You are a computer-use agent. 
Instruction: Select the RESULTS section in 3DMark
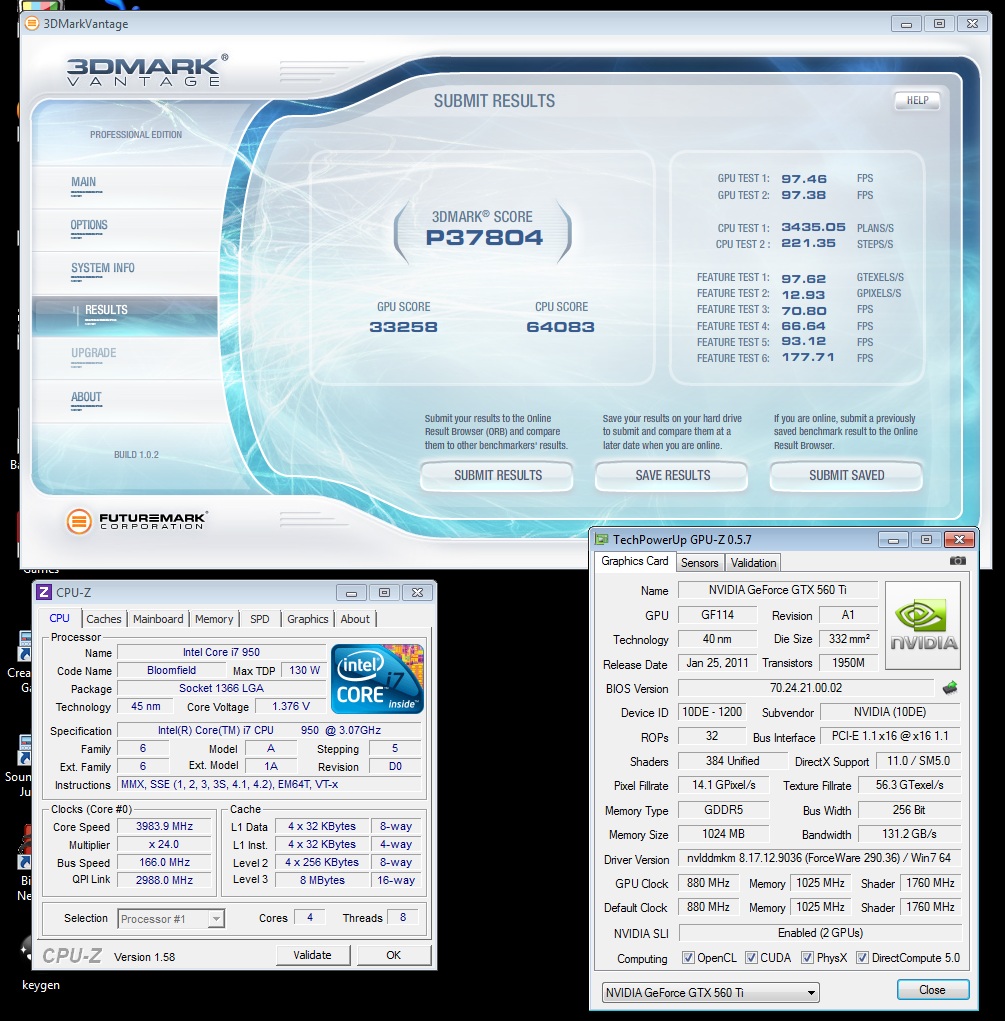125,316
